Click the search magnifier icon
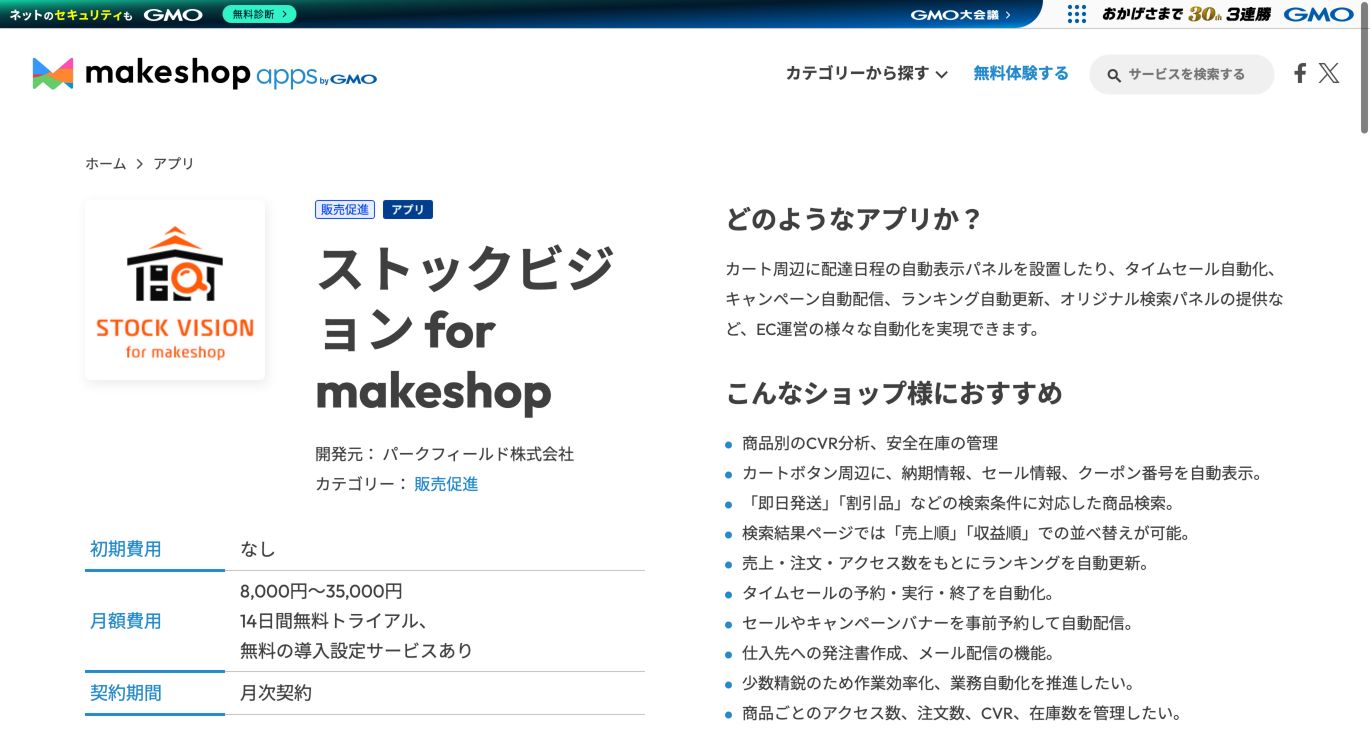Image resolution: width=1370 pixels, height=746 pixels. click(1113, 74)
